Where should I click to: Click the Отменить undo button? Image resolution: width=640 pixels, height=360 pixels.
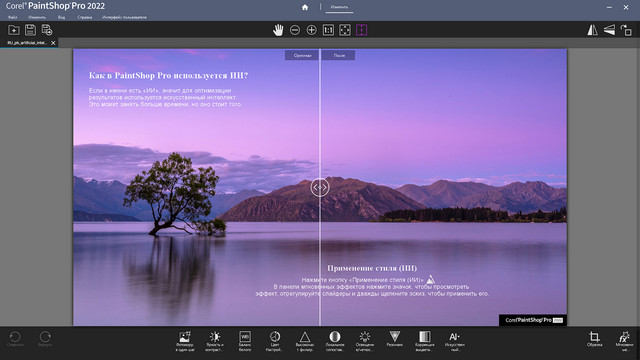click(x=15, y=339)
